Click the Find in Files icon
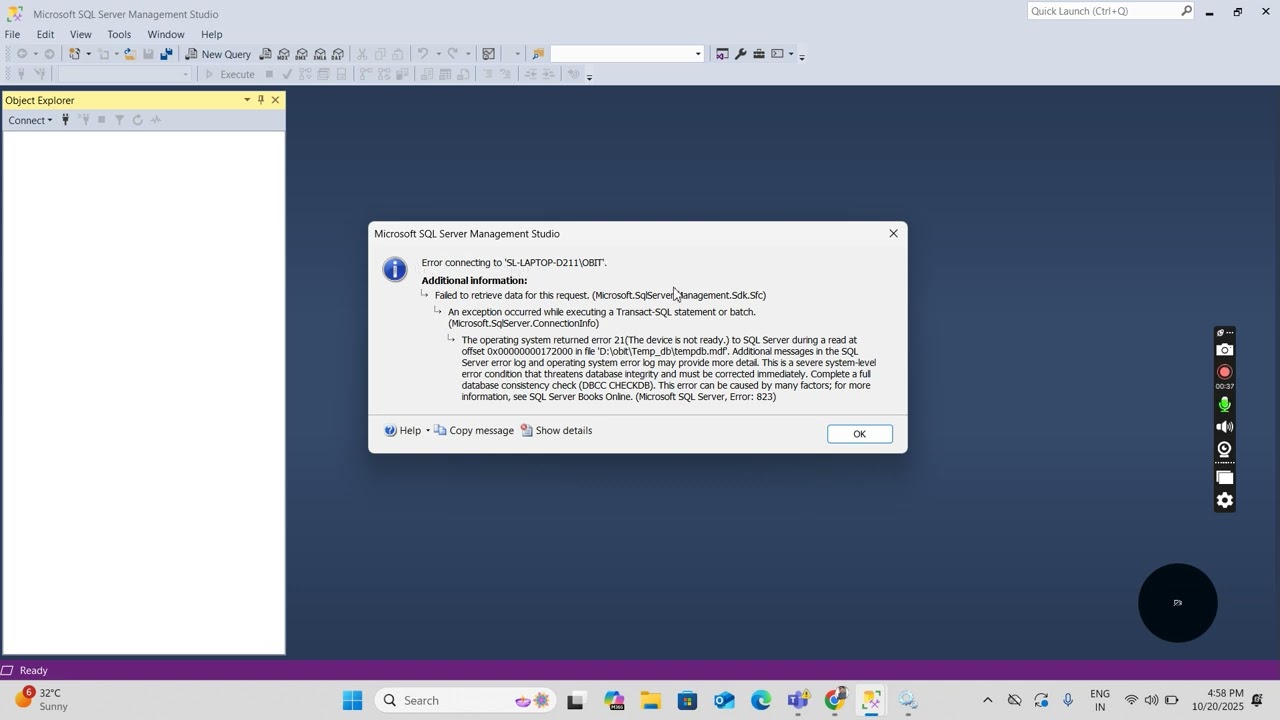 click(x=537, y=54)
